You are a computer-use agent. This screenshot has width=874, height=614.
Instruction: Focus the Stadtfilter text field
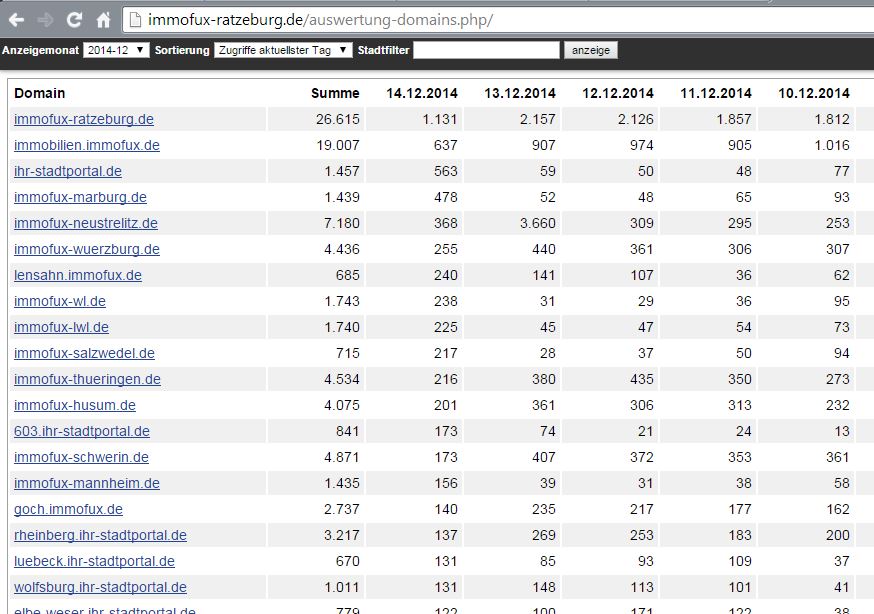[x=486, y=50]
